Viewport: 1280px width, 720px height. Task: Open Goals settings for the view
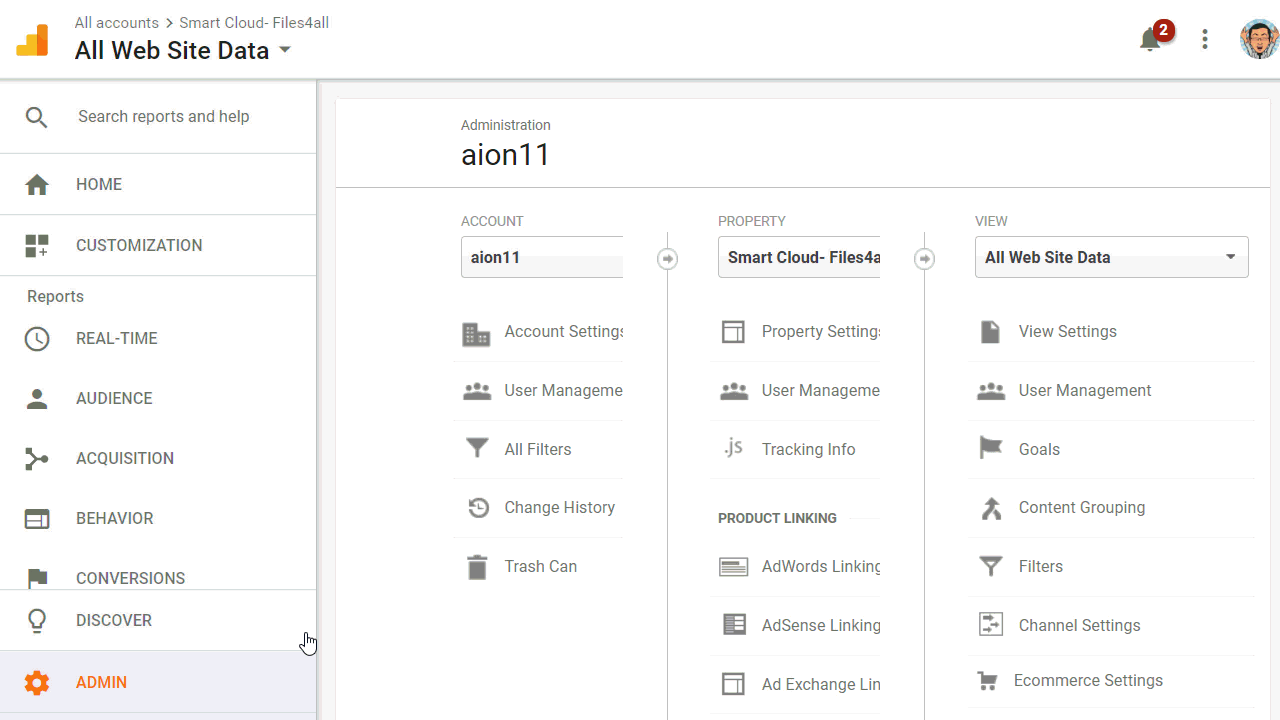(x=1039, y=449)
